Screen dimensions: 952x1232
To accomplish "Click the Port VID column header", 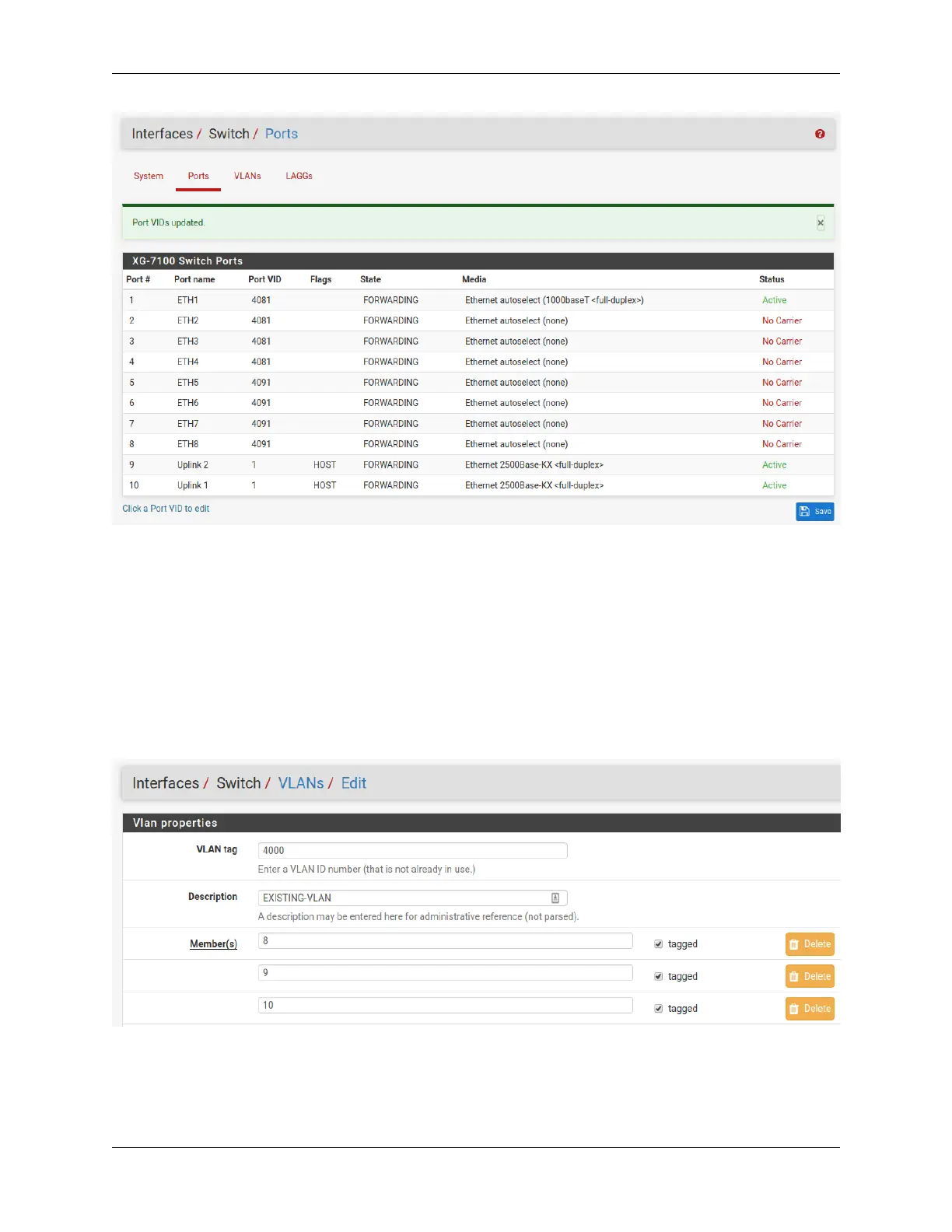I will (x=264, y=279).
